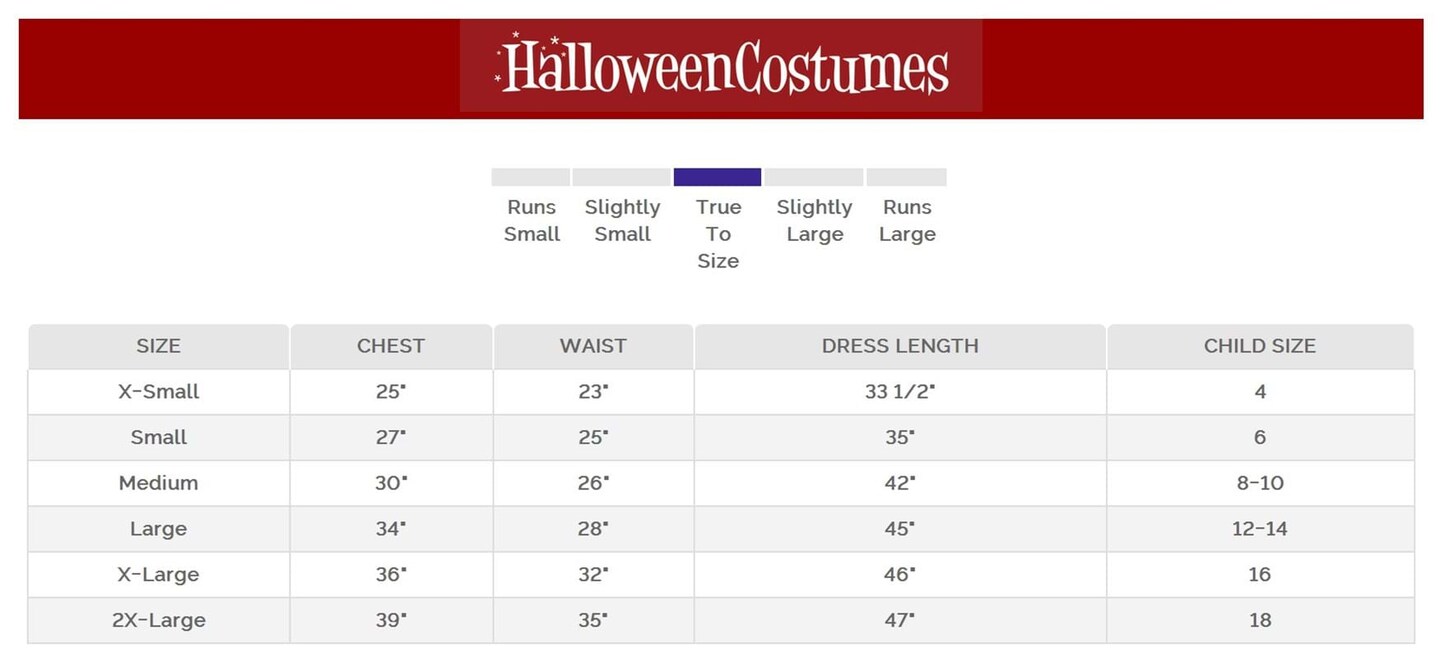Click the SIZE column header
1440x671 pixels.
(x=159, y=346)
